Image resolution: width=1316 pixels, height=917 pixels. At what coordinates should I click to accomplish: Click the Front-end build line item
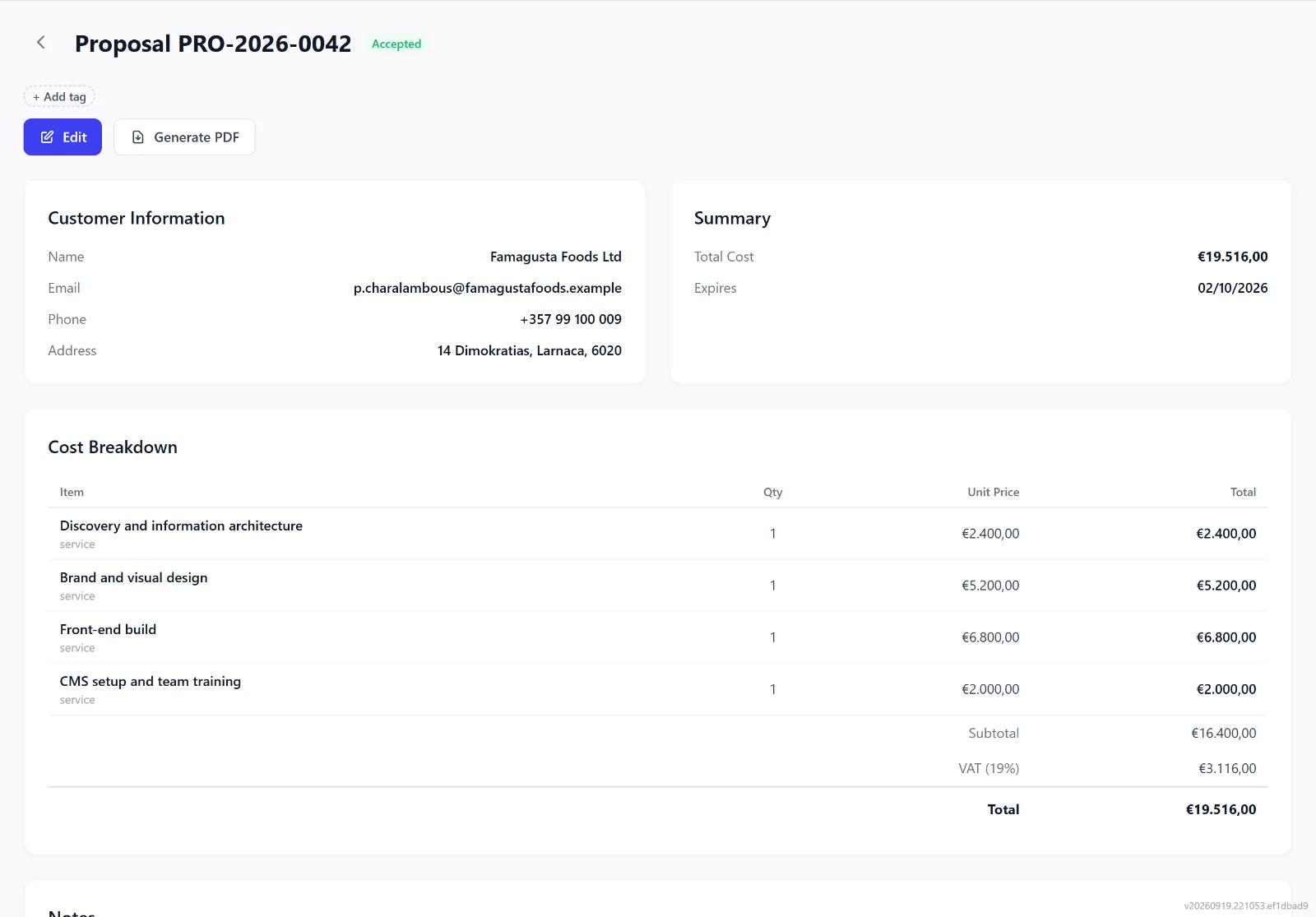[108, 629]
